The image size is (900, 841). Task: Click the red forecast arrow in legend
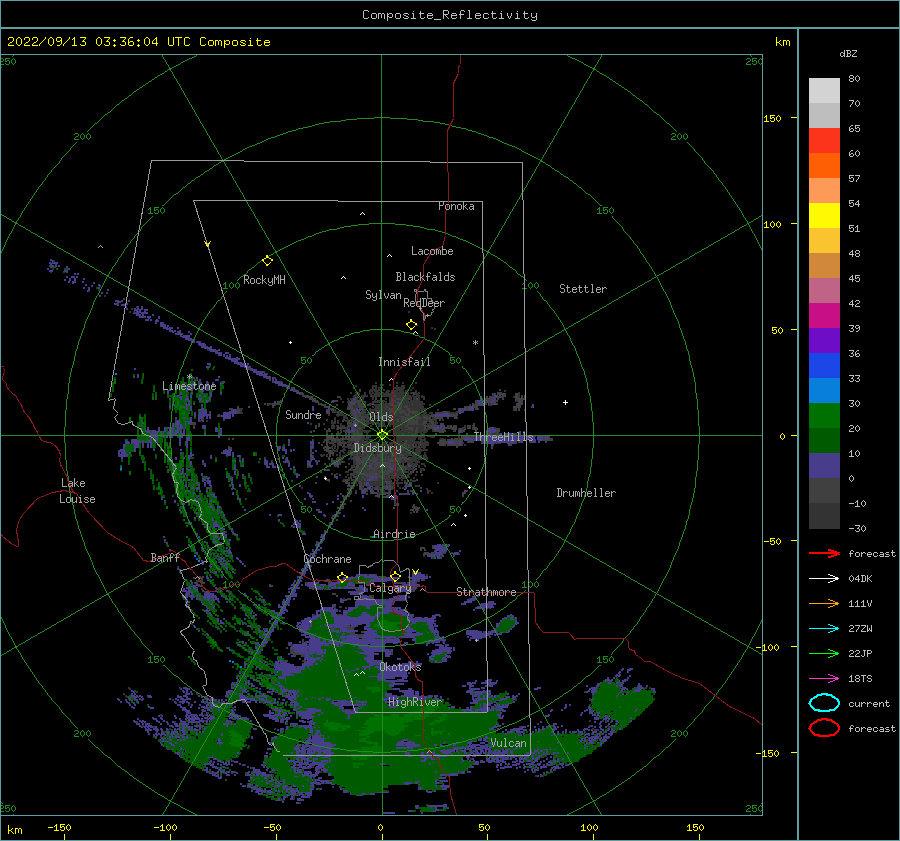tap(824, 553)
